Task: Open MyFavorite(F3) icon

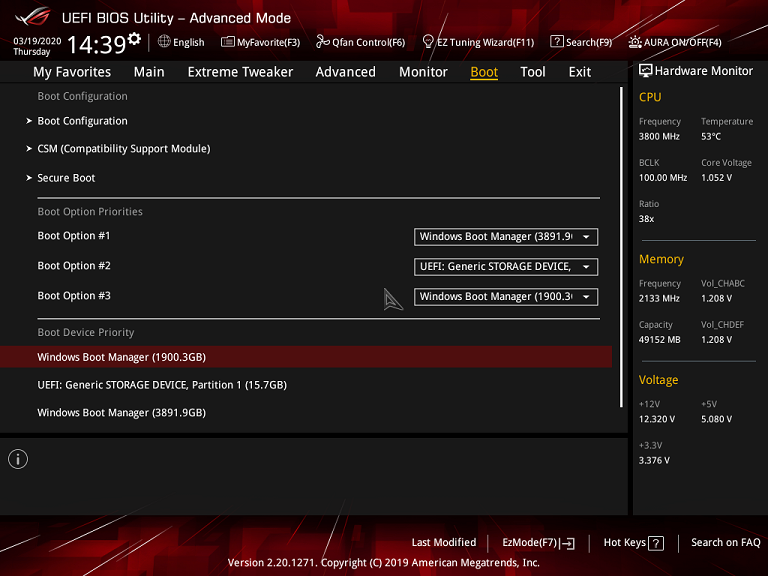Action: point(227,42)
